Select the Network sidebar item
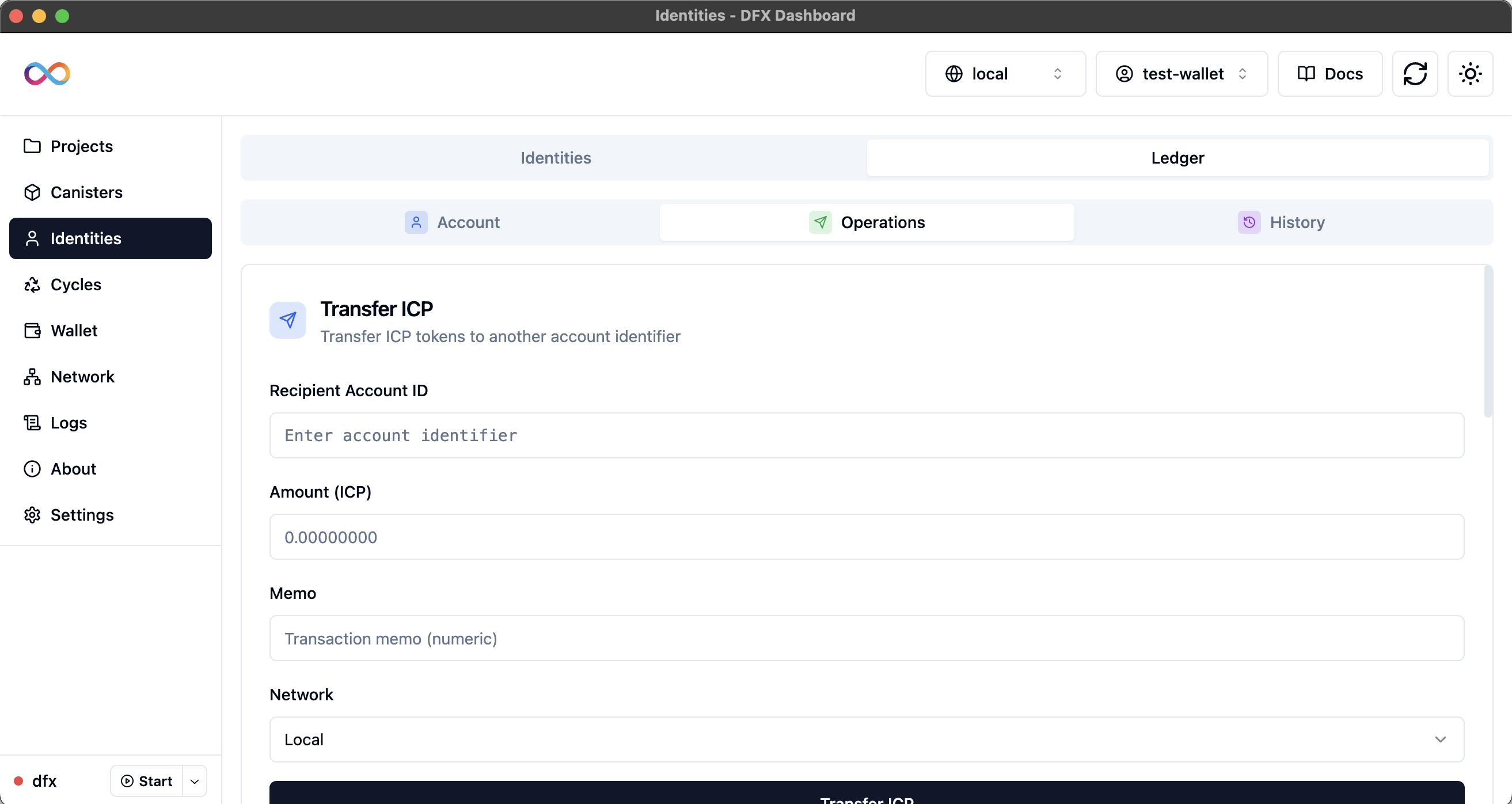 pyautogui.click(x=82, y=377)
